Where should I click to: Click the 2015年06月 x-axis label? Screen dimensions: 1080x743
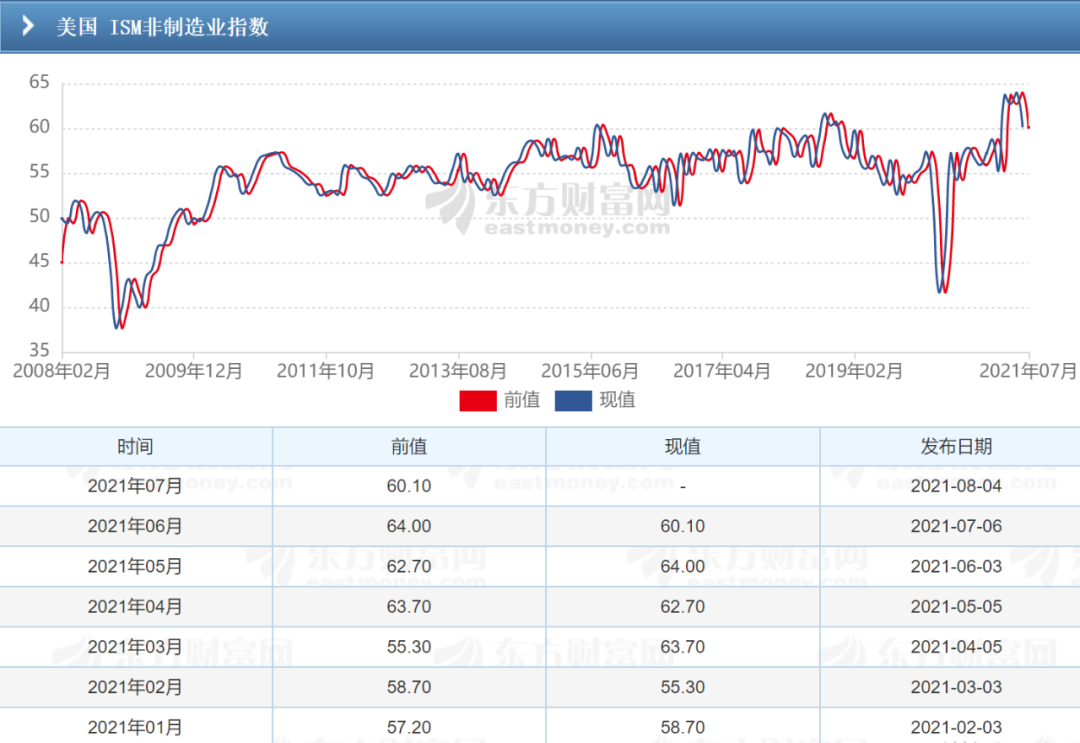click(590, 371)
